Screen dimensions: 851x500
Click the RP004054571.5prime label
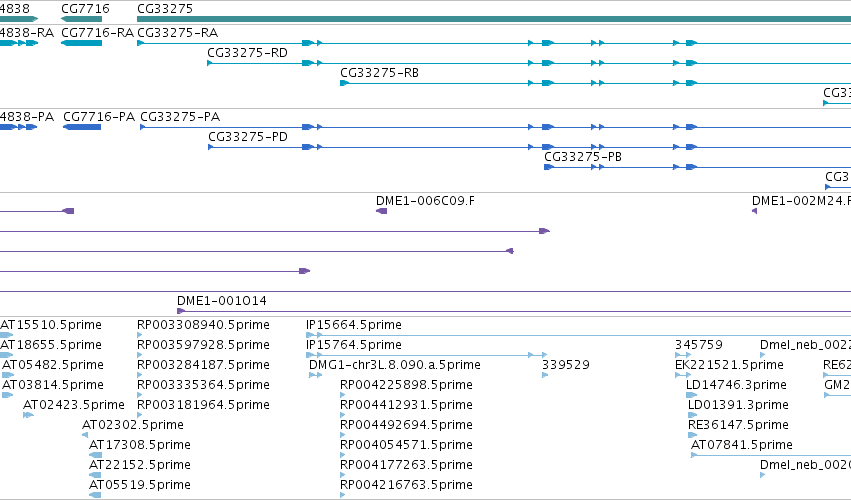pos(407,445)
